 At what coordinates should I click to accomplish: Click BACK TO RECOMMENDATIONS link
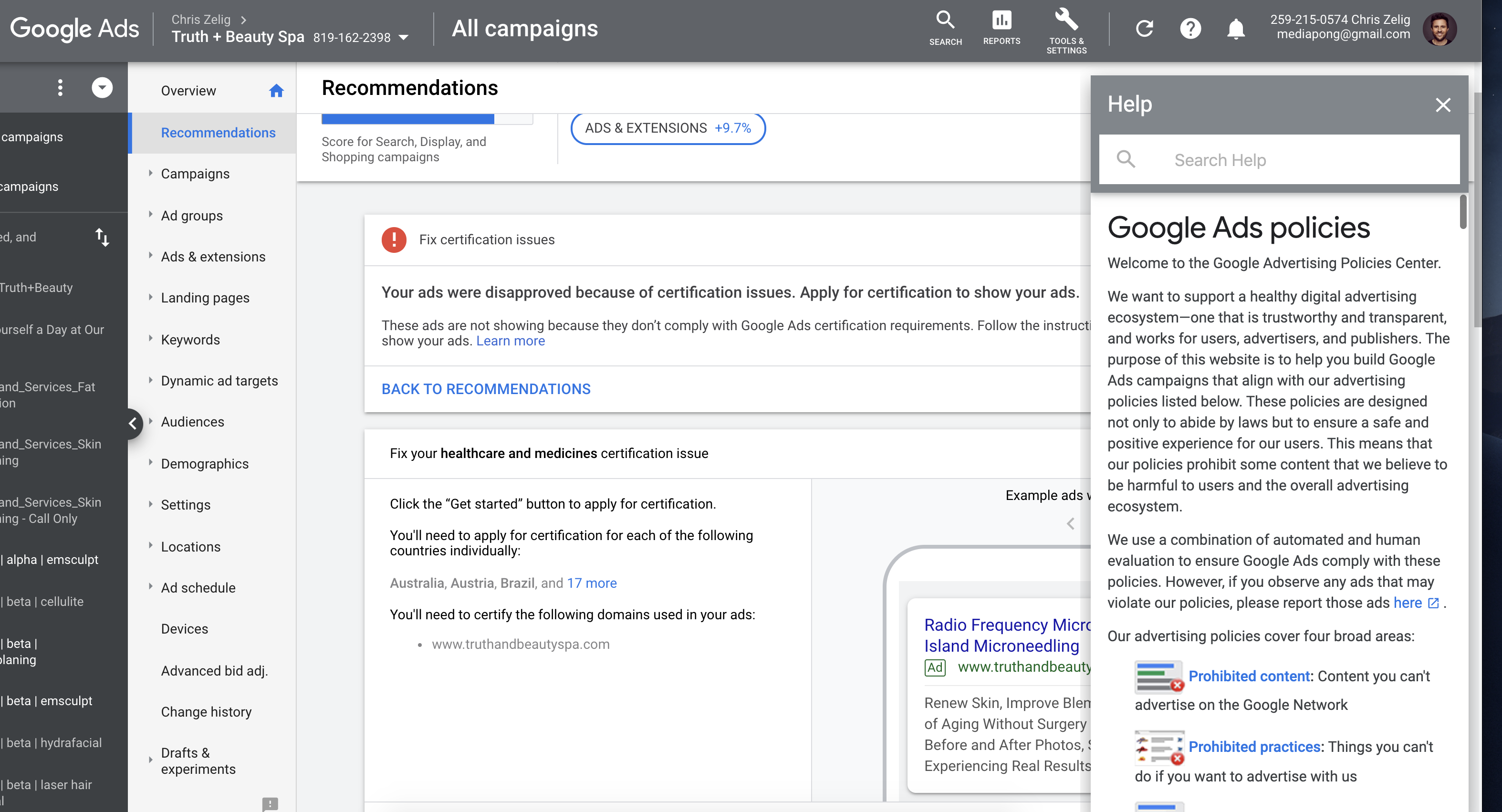486,389
